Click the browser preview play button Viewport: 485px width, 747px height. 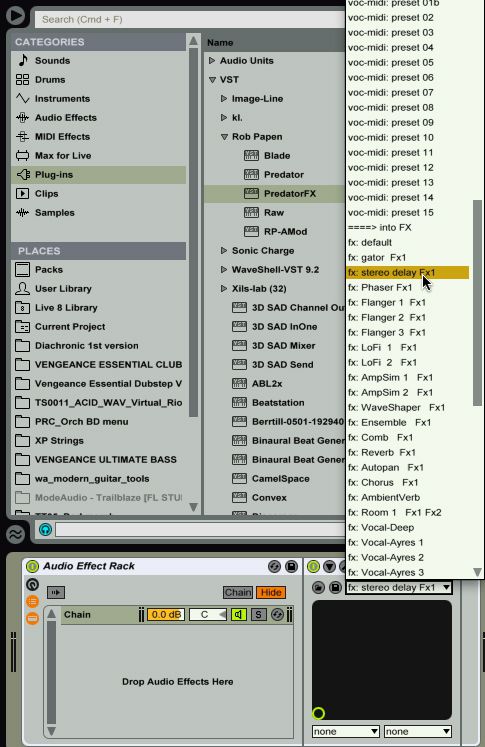[x=15, y=15]
